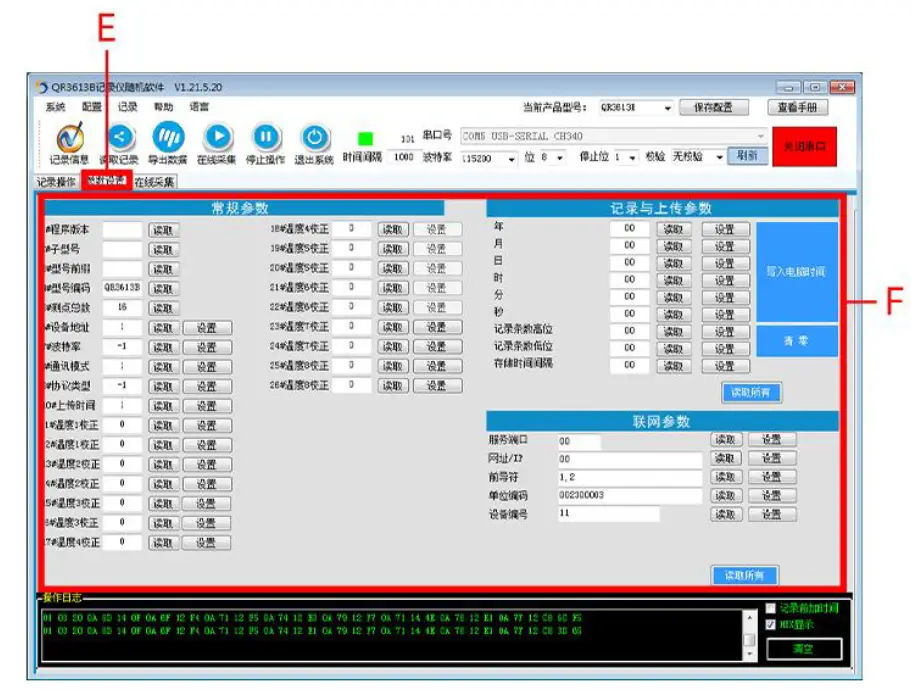Click 设置 for 秒
This screenshot has width=911, height=700.
pyautogui.click(x=725, y=314)
